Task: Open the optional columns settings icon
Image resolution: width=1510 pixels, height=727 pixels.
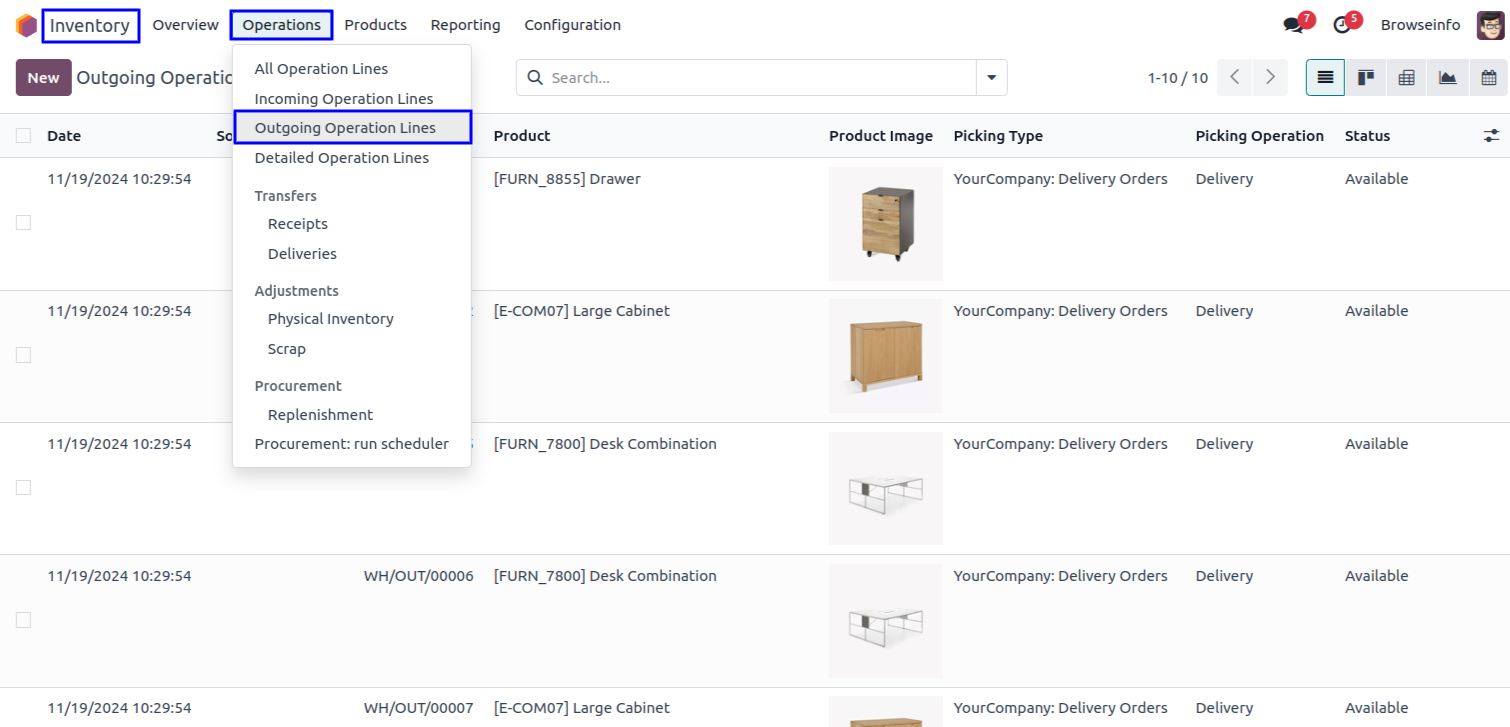Action: coord(1491,136)
